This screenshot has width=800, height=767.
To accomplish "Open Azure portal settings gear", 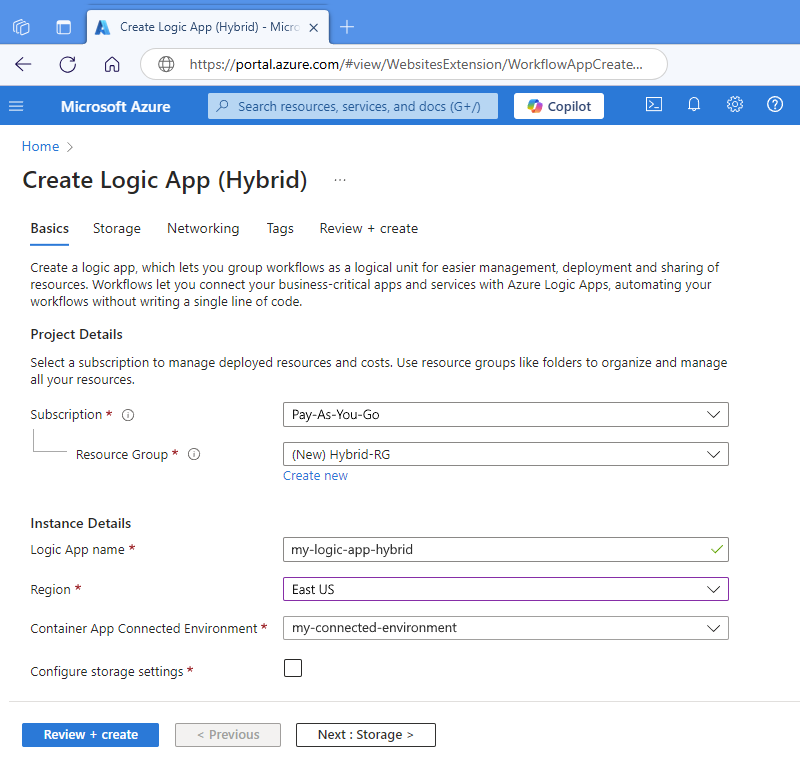I will coord(734,105).
